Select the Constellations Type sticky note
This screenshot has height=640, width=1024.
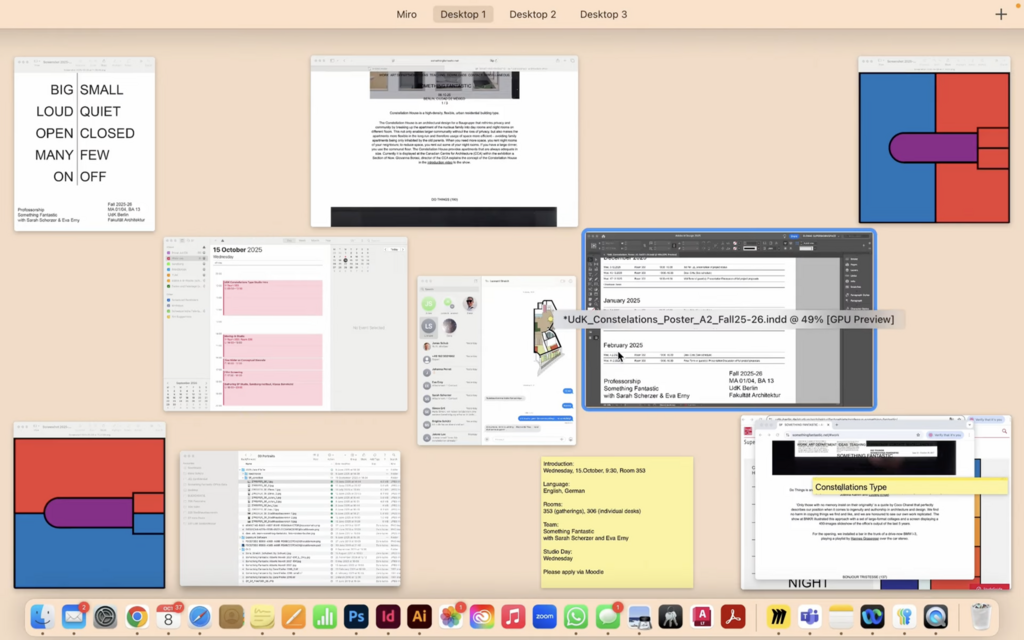(908, 487)
